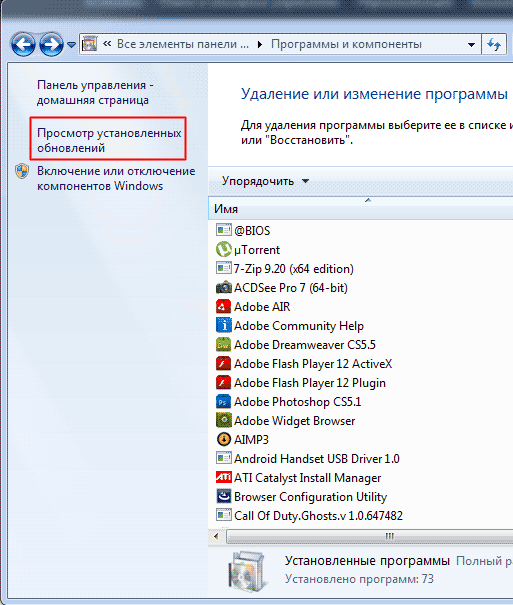Go to Панель управления домашняя страница
This screenshot has width=513, height=605.
[95, 92]
